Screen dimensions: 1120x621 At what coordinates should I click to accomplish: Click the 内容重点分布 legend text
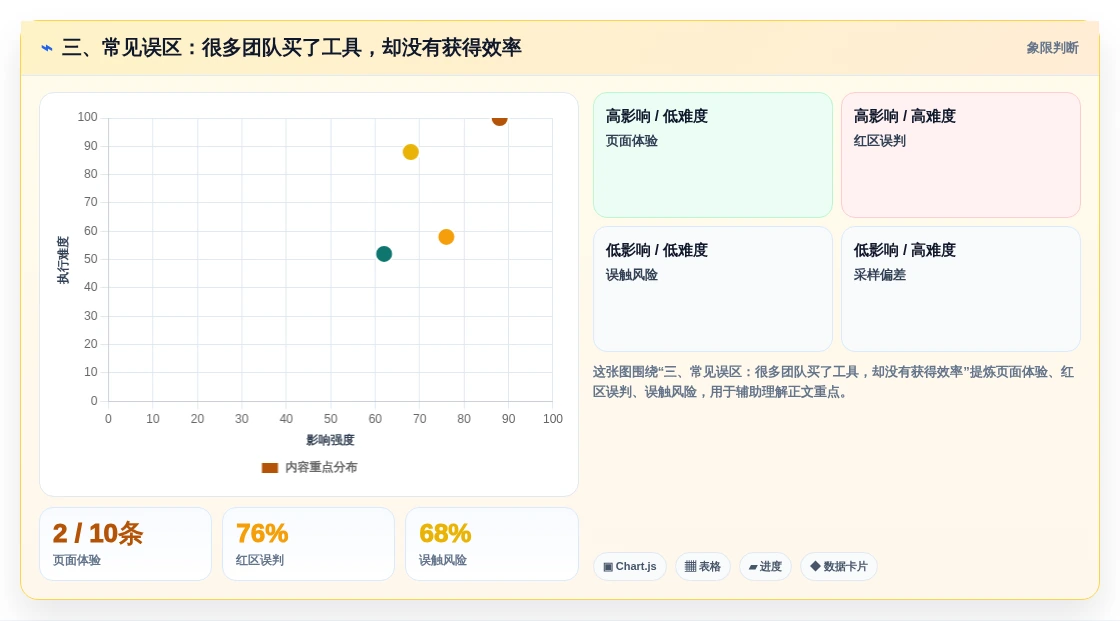(x=321, y=467)
